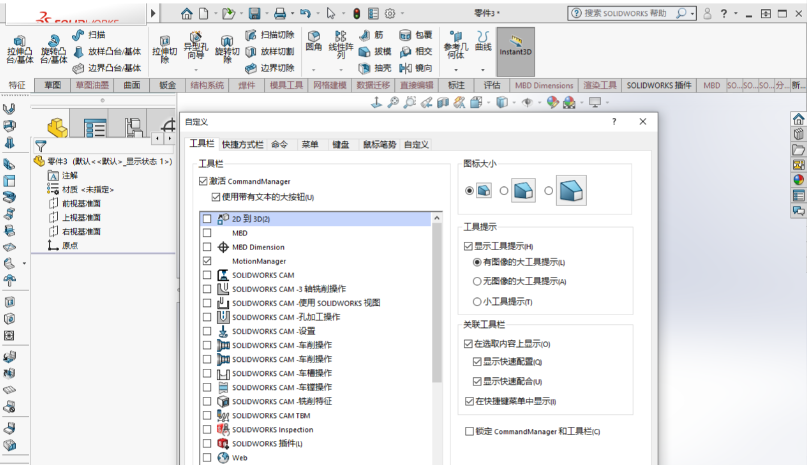Open the dropdown arrow next to undo icon
Screen dimensions: 807x465
(318, 13)
